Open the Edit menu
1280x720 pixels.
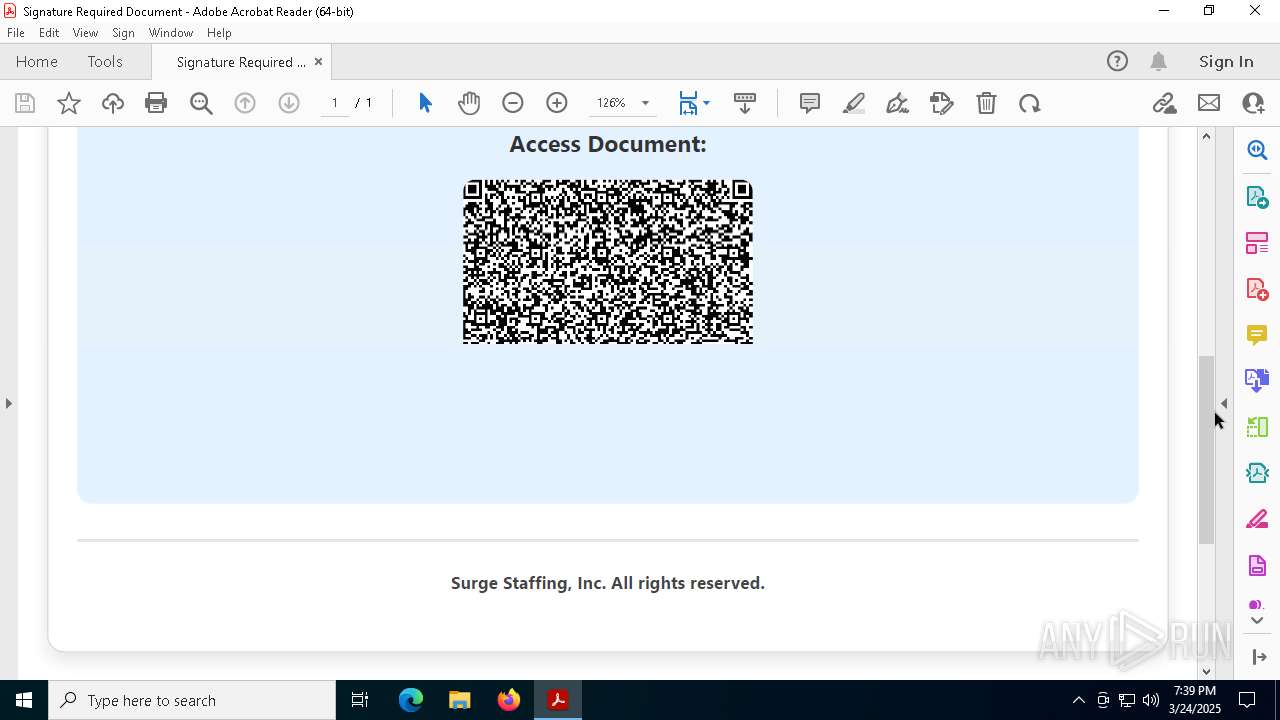pyautogui.click(x=49, y=32)
